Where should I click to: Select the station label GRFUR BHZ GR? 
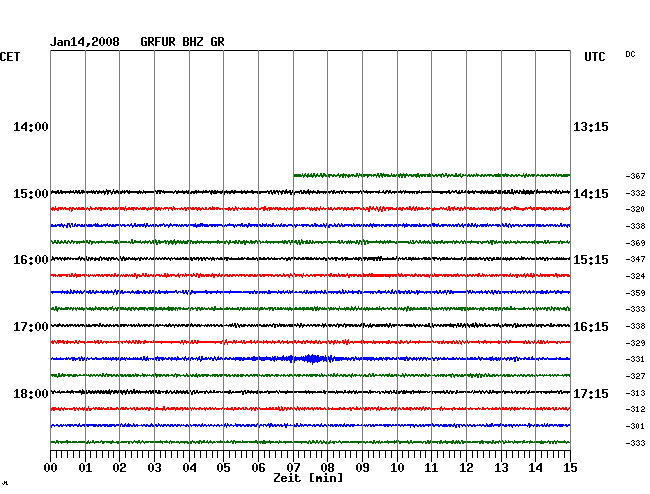[x=182, y=42]
